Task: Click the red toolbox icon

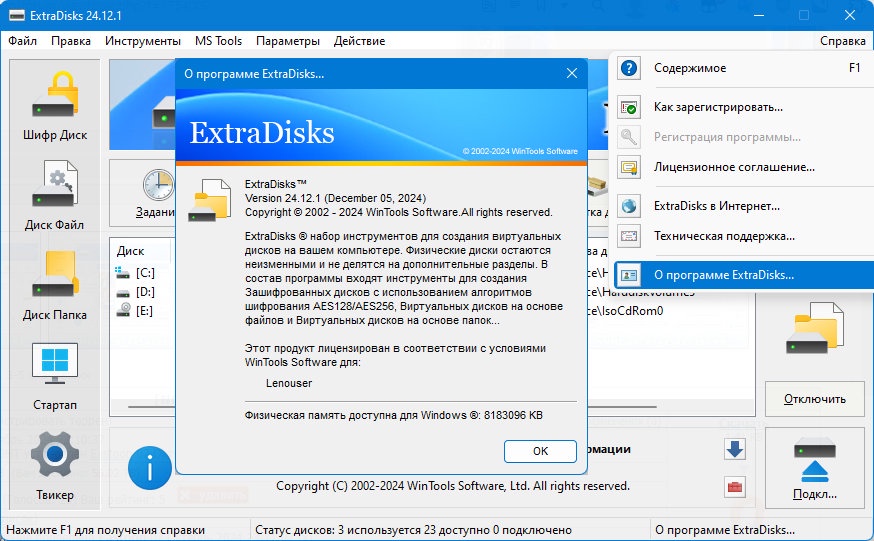Action: tap(735, 487)
